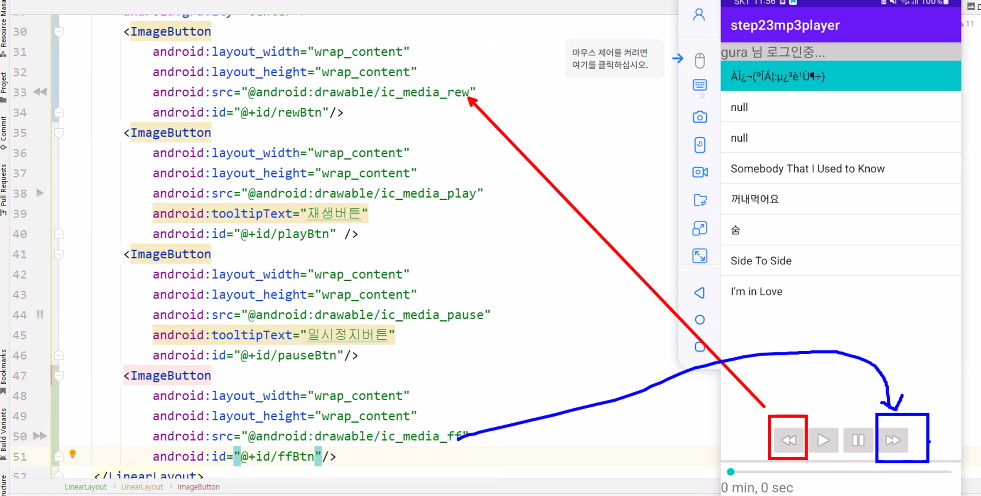Click the pop-out window icon in sidebar
Screen dimensions: 981x496
coord(699,228)
